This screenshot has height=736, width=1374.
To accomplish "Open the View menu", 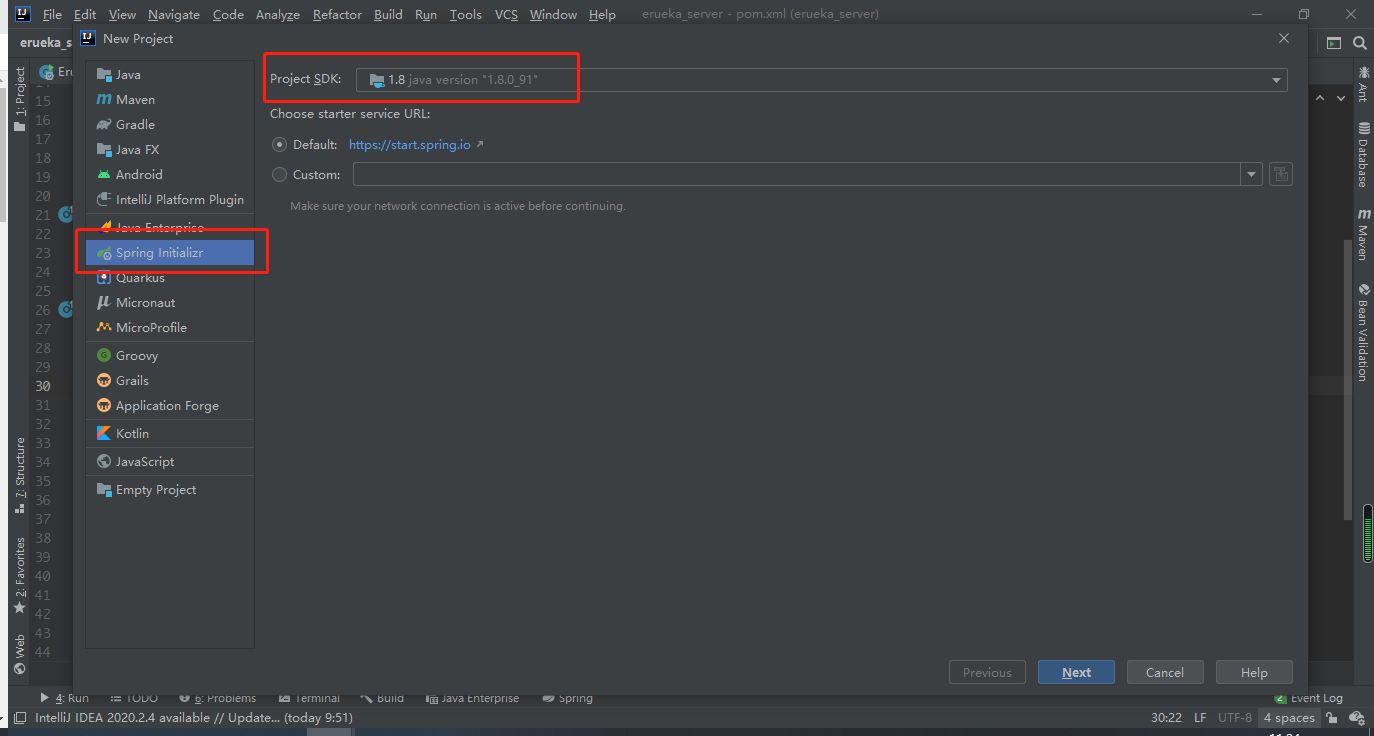I will click(x=122, y=14).
